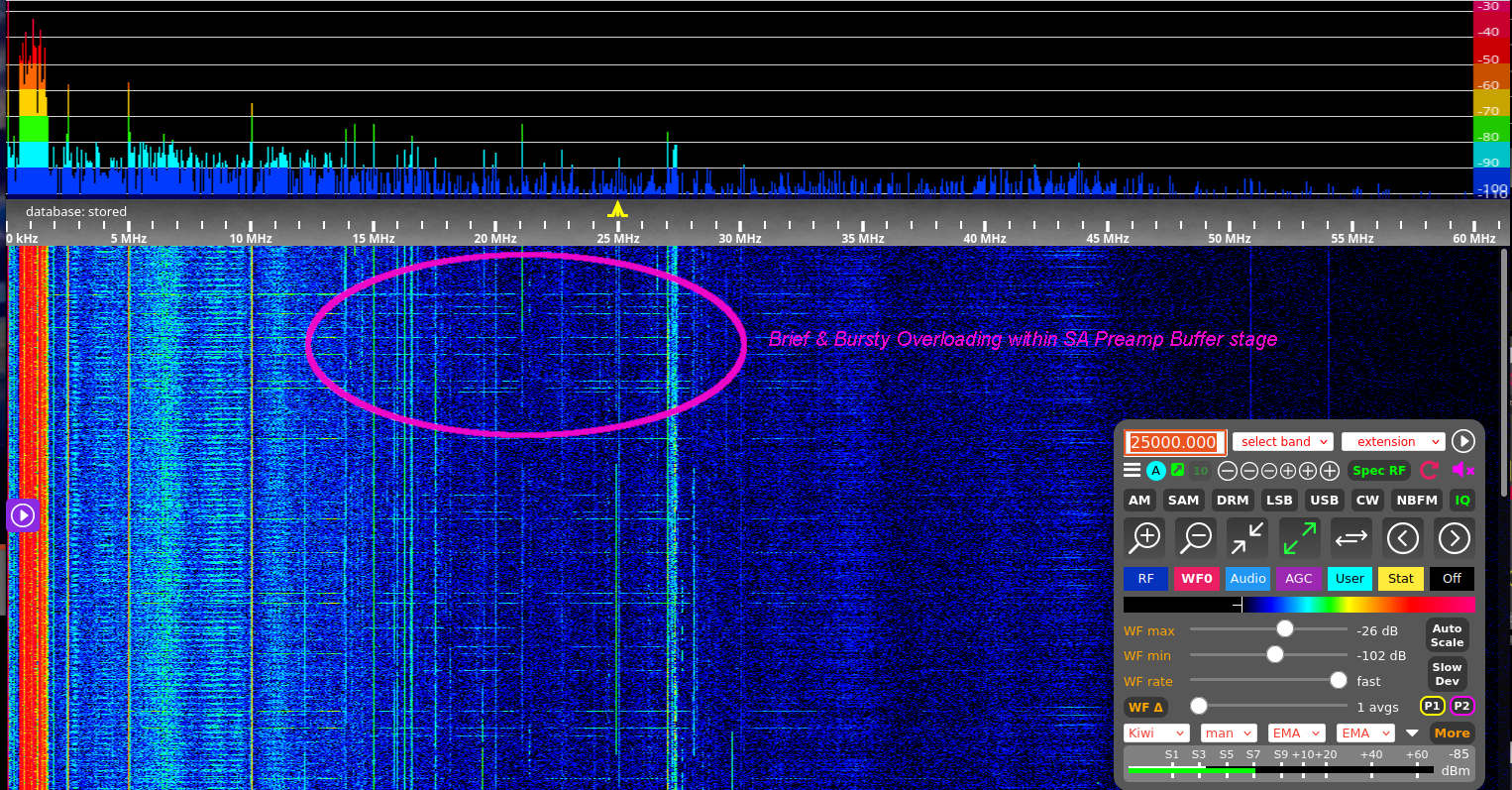
Task: Click the green arrow link icon
Action: (1177, 471)
